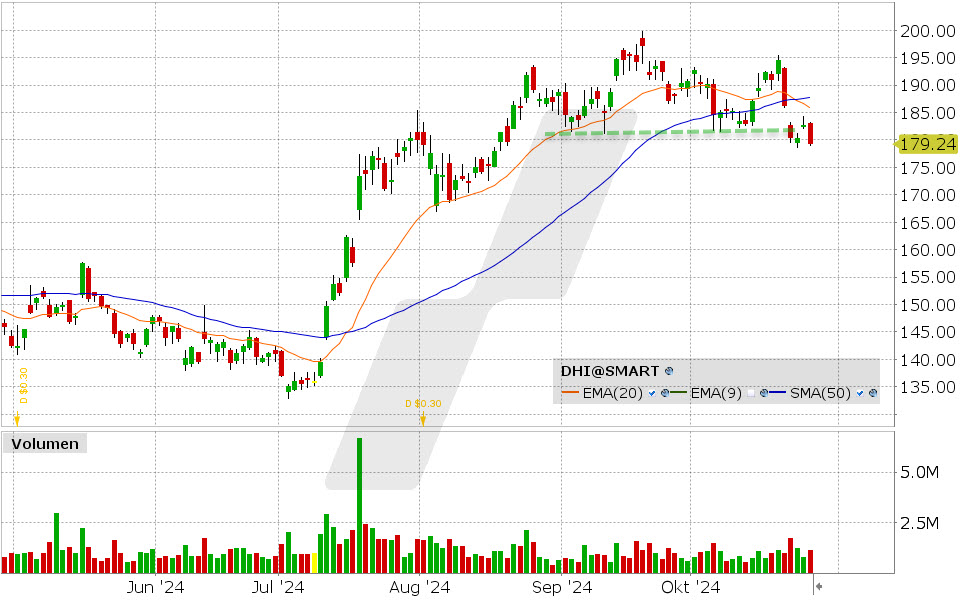The image size is (960, 600).
Task: Click the 5.0M volume axis label
Action: [919, 472]
